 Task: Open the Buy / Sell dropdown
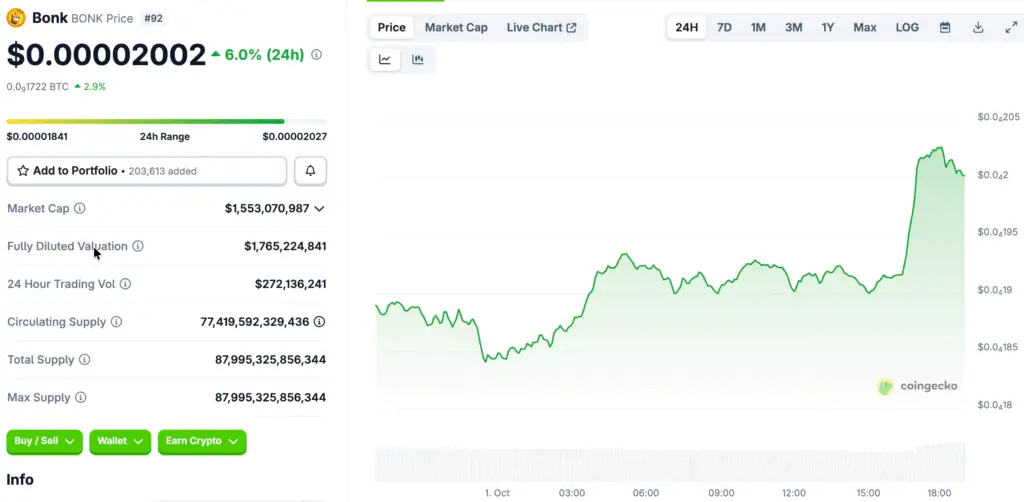pos(44,441)
